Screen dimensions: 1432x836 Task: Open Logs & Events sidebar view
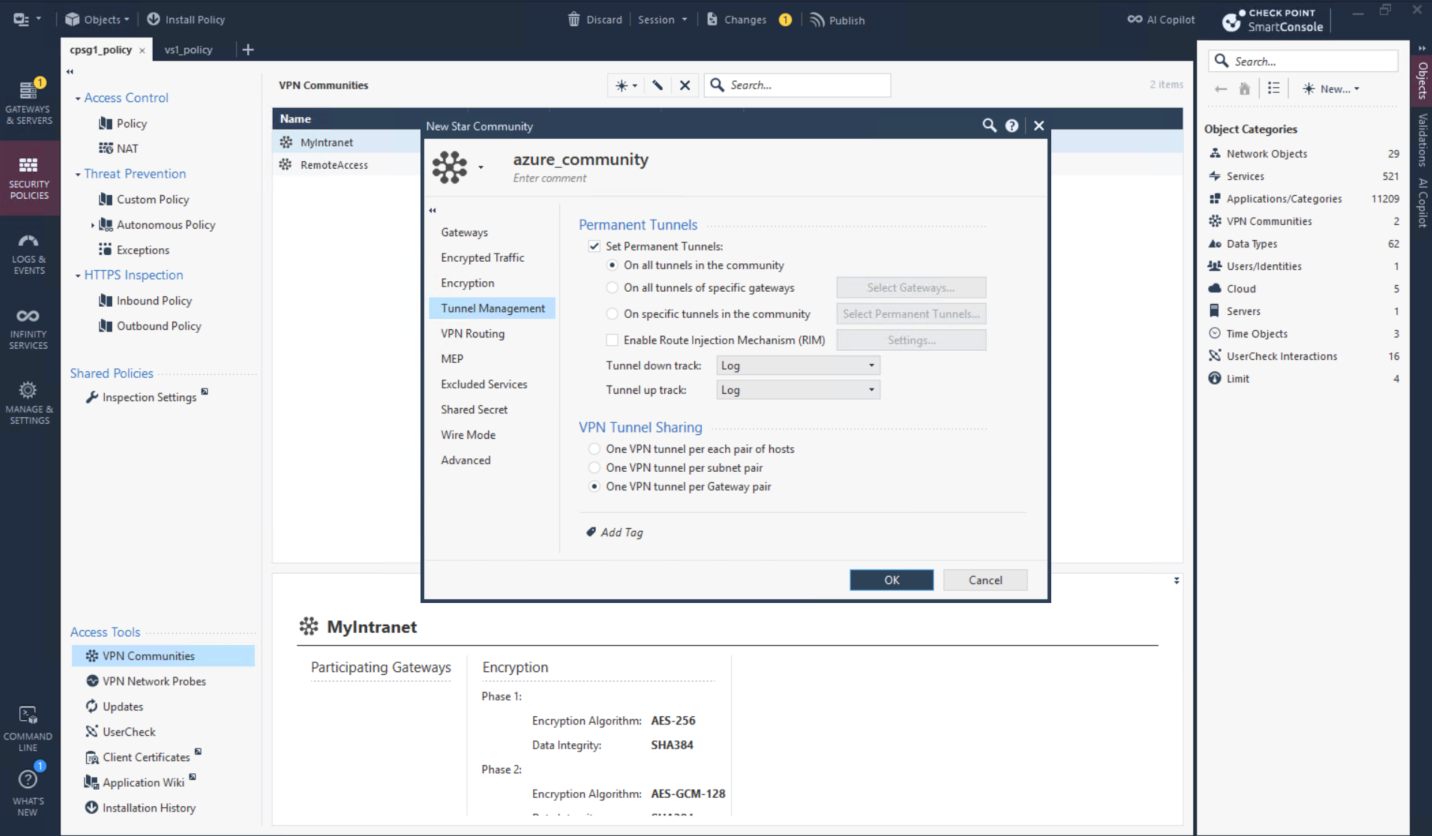coord(28,254)
